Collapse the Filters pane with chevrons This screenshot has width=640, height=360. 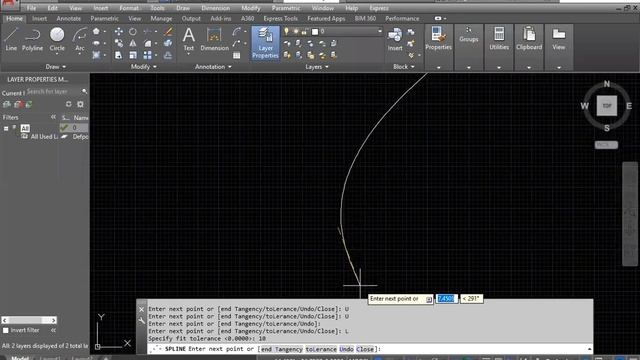tap(53, 117)
